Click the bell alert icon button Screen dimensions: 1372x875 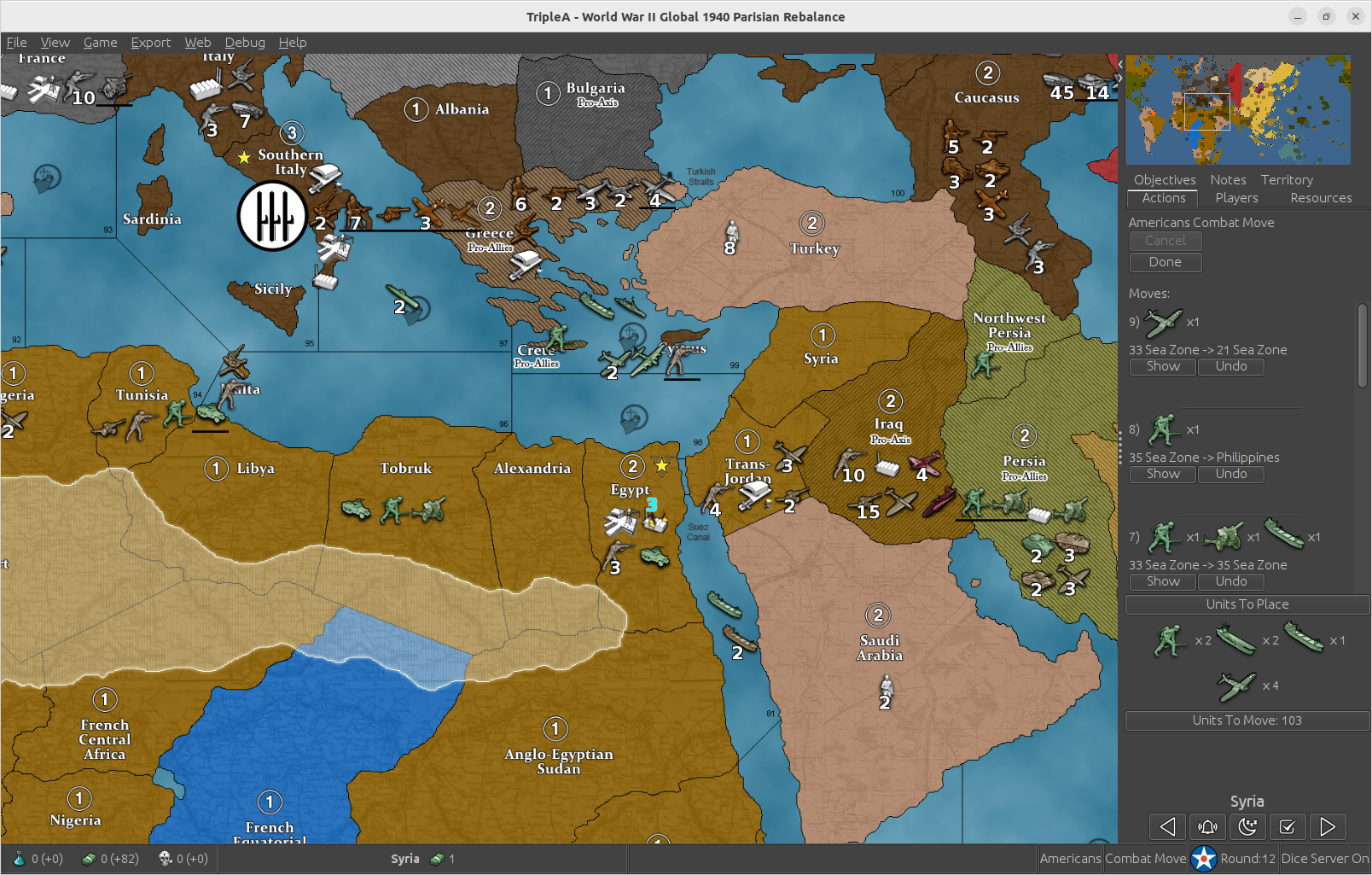[1207, 826]
